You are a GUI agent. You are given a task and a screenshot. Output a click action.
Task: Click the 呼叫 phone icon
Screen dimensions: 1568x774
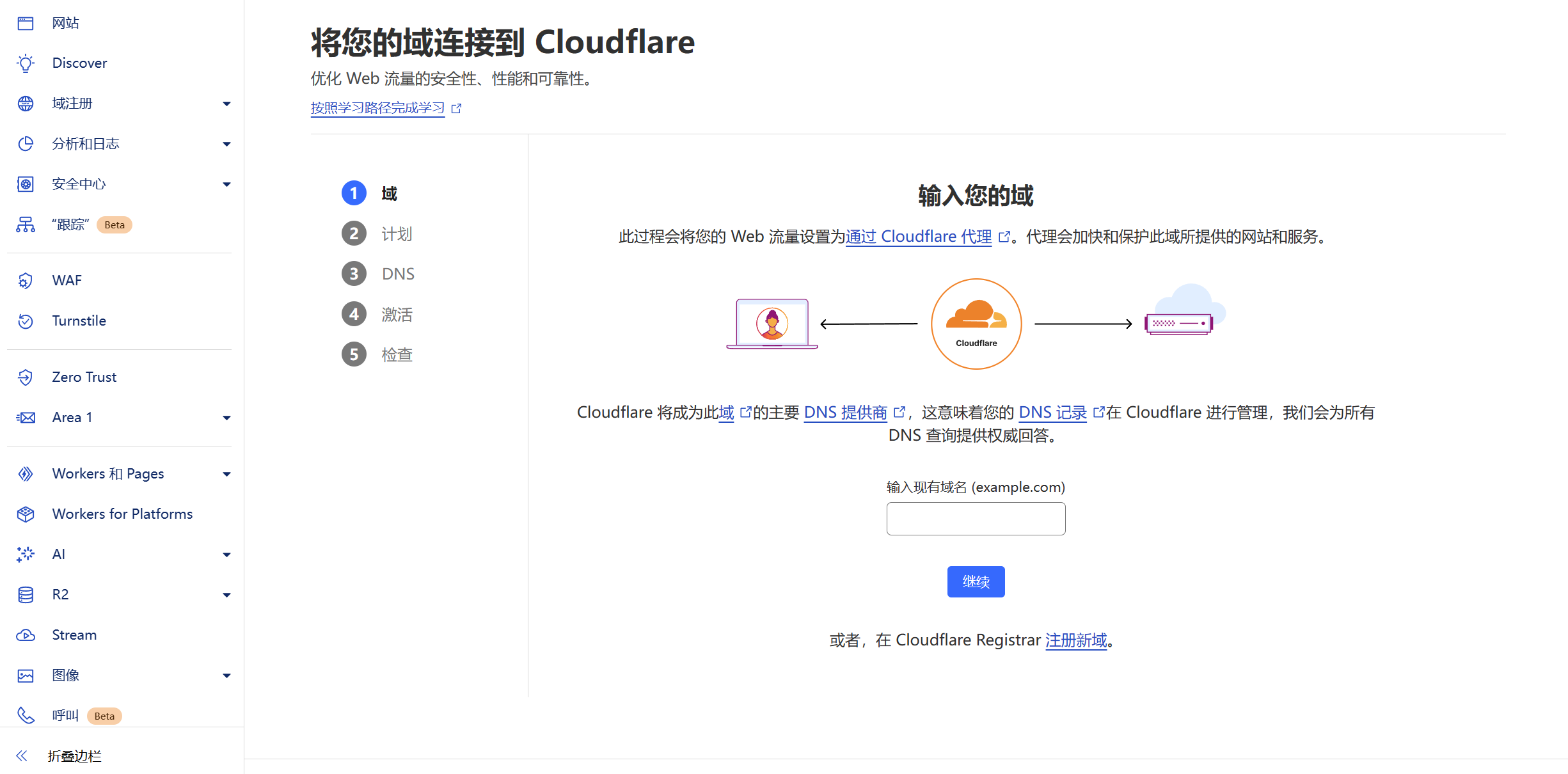click(26, 715)
